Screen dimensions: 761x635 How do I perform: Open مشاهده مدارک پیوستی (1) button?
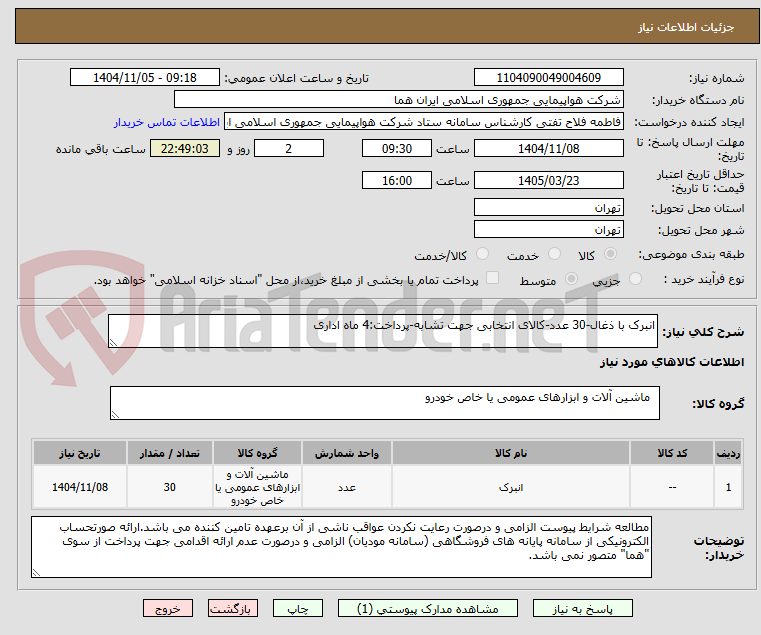pyautogui.click(x=428, y=608)
